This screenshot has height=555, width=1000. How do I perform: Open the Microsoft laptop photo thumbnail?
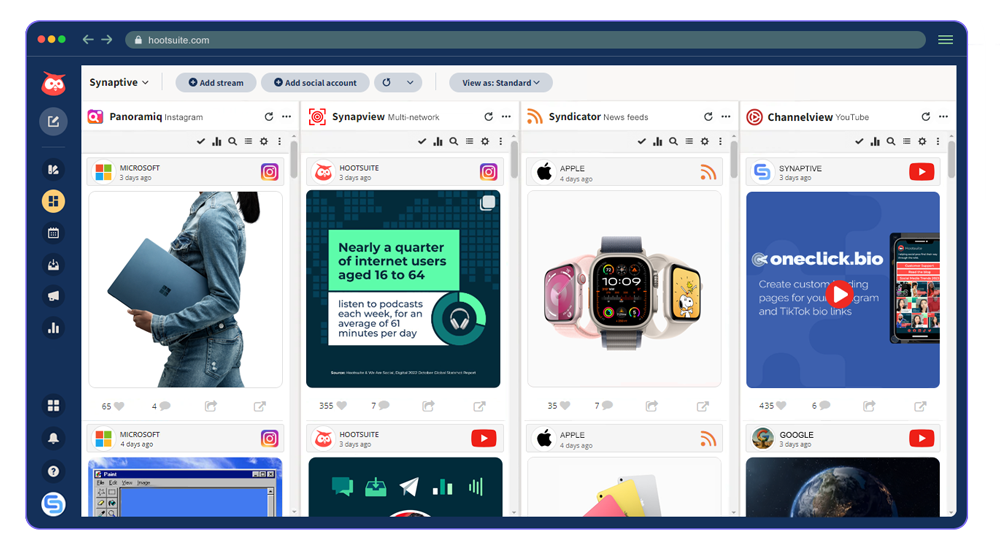click(186, 289)
